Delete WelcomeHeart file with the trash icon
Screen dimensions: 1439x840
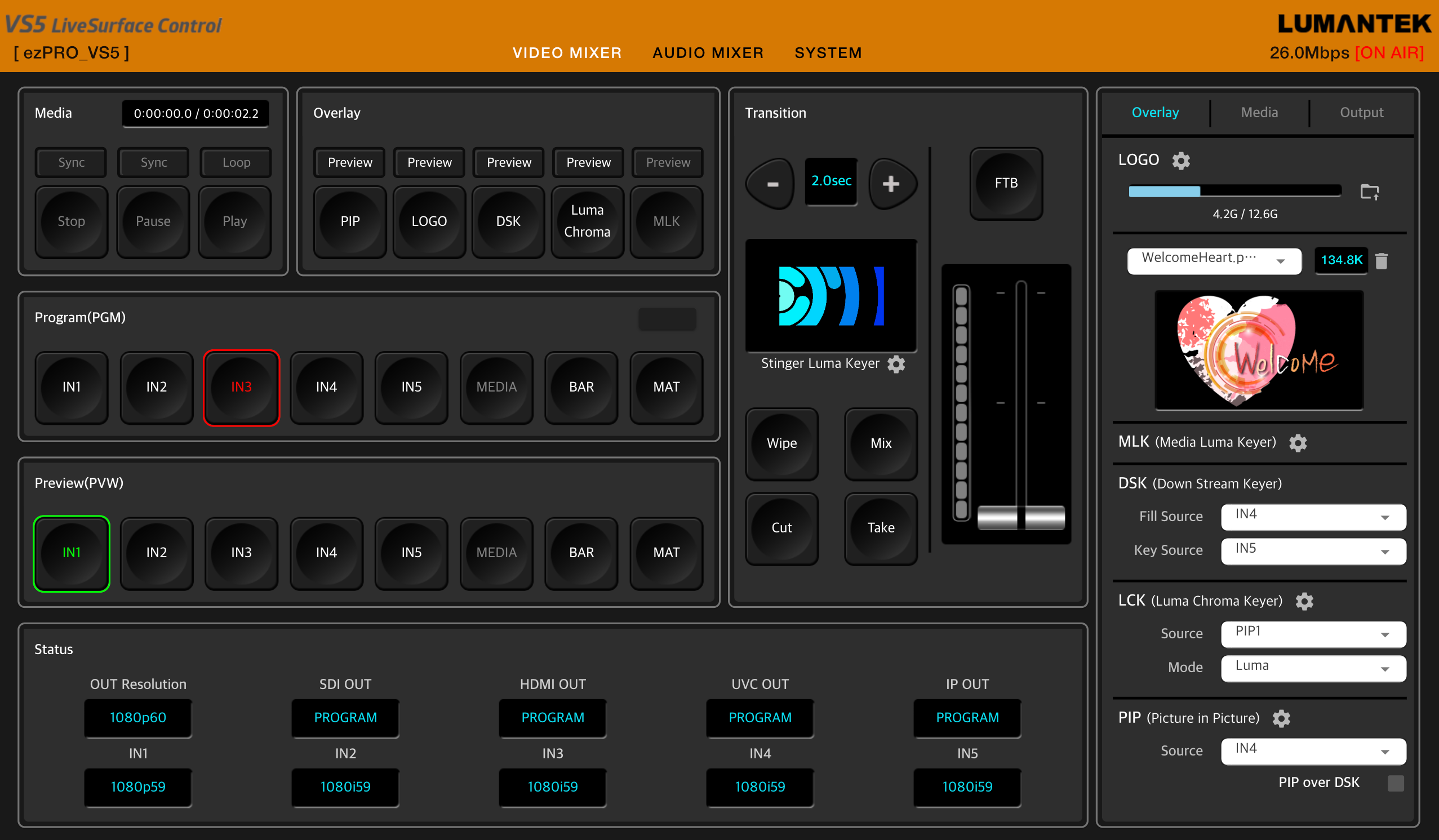point(1382,261)
